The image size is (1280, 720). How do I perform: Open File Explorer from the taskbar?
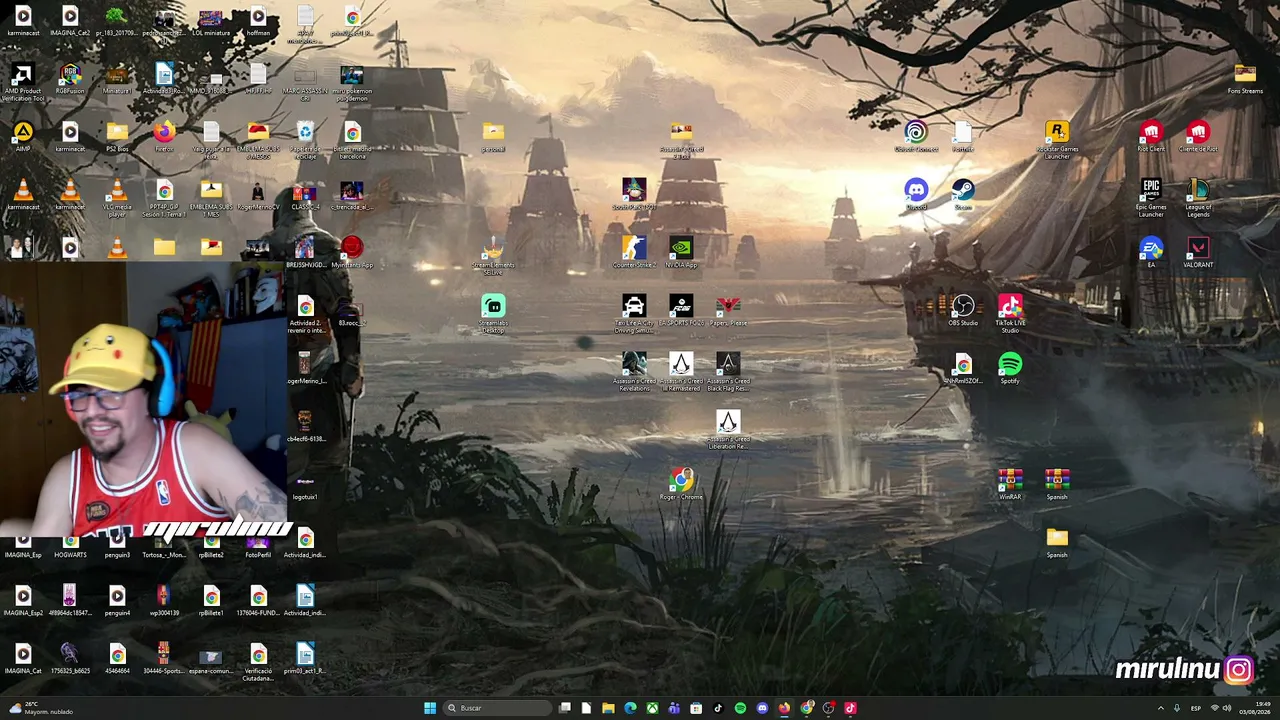[x=608, y=708]
